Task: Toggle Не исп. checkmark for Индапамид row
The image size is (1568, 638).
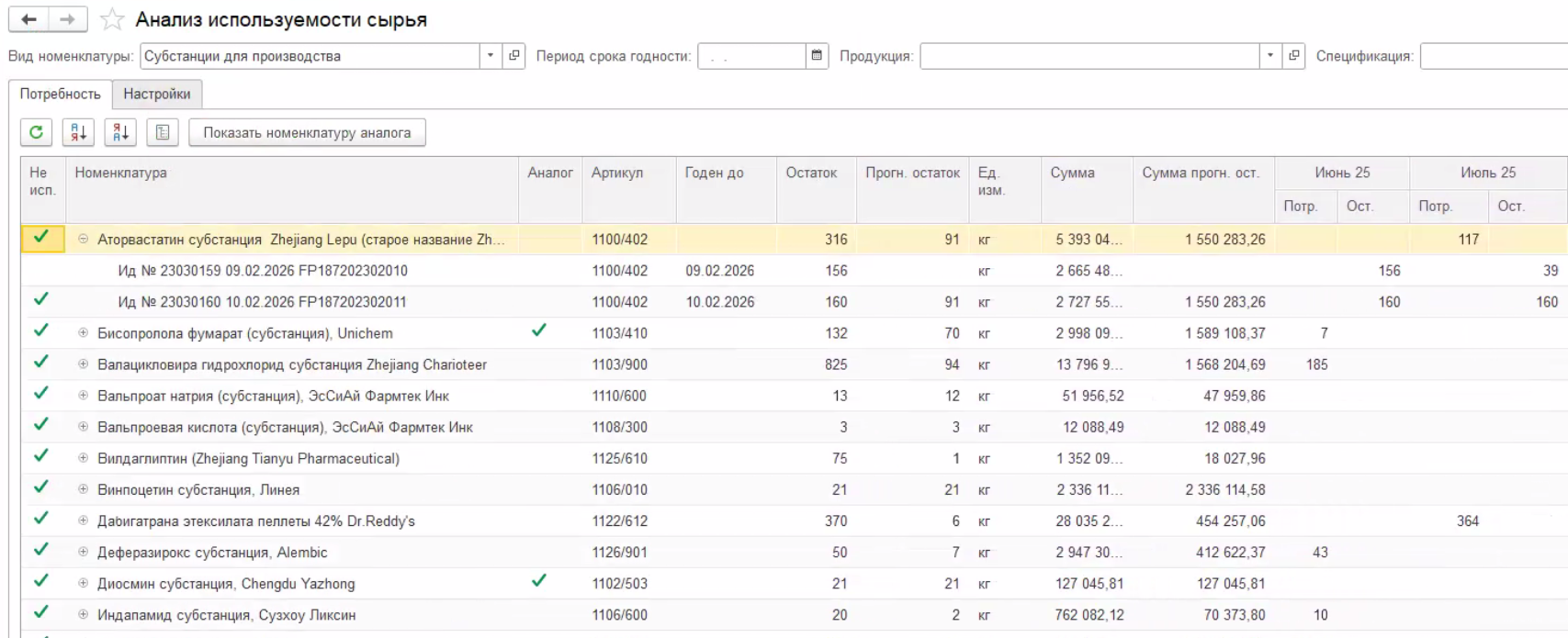Action: tap(41, 612)
